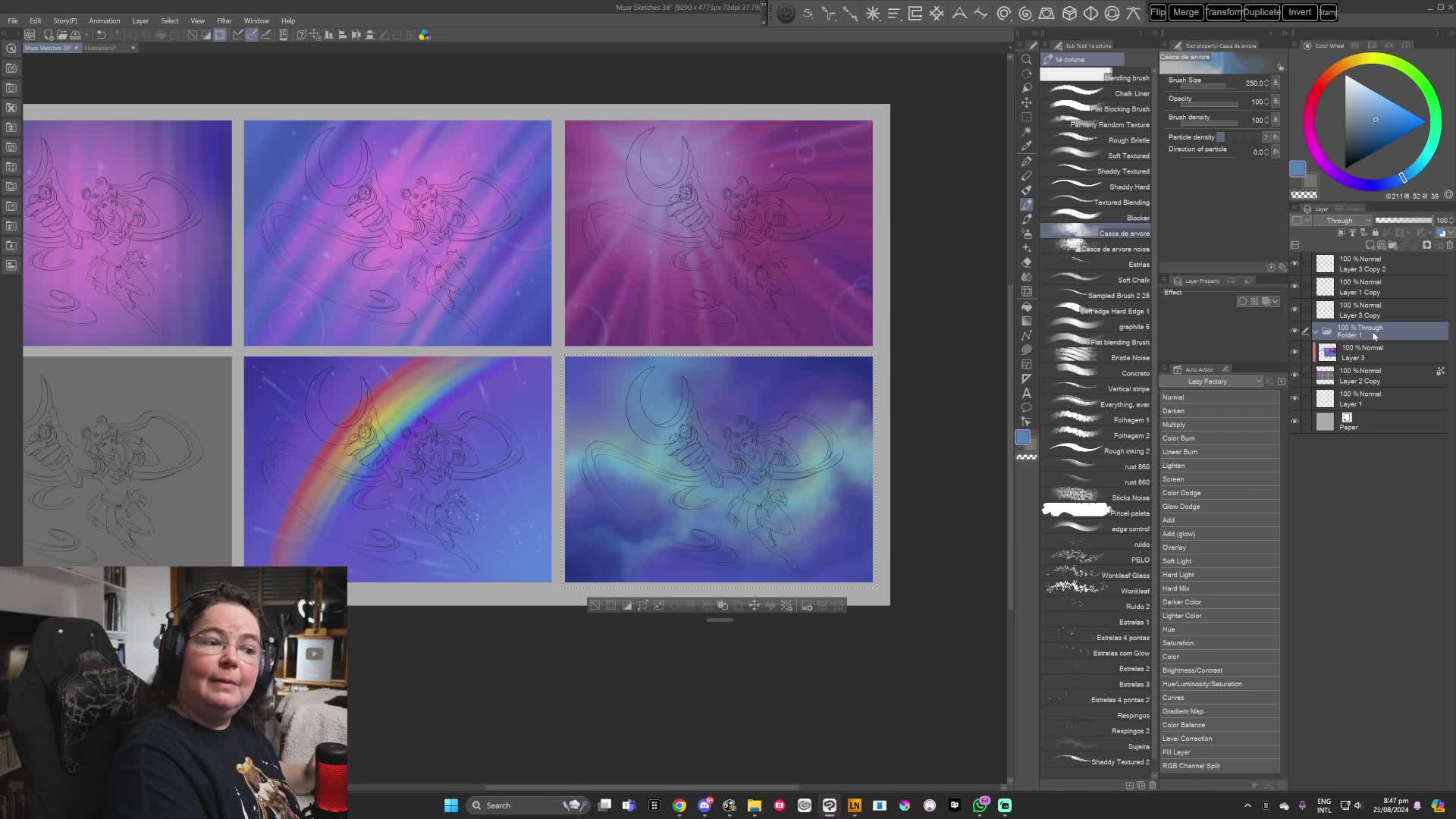Expand the Particle density options arrow
1456x819 pixels.
coord(1265,137)
